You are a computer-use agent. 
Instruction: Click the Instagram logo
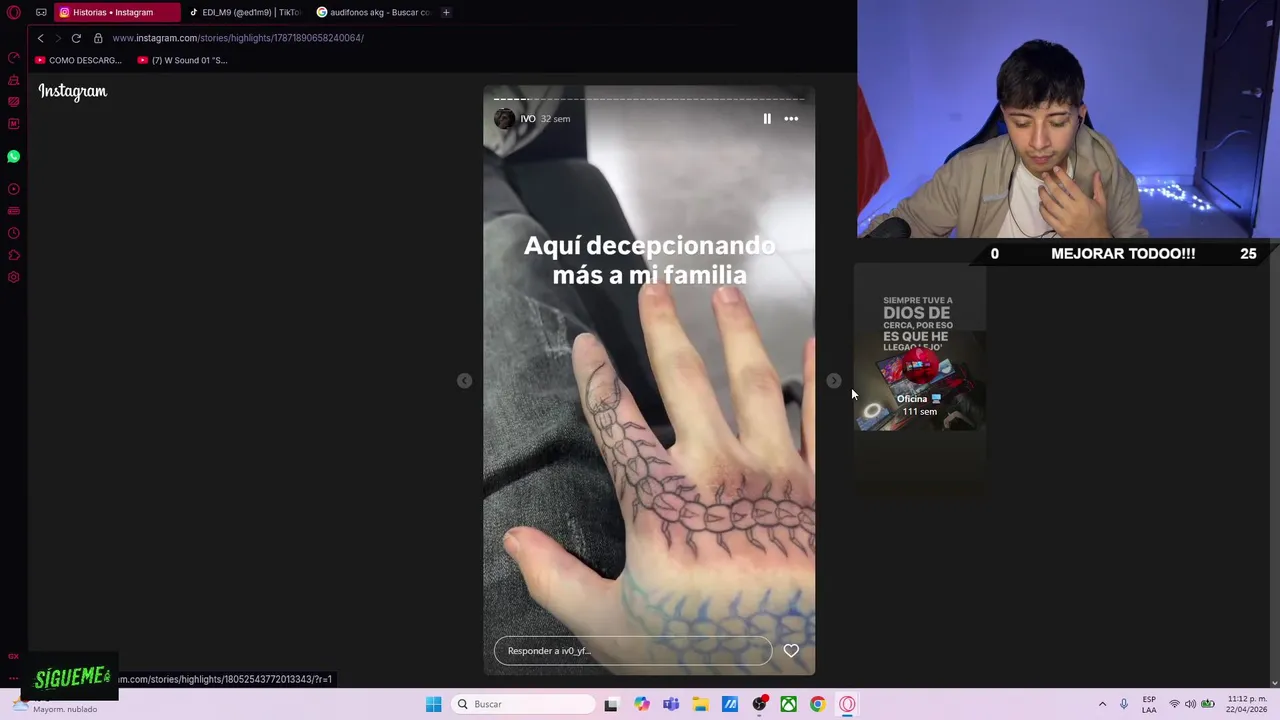pos(73,91)
